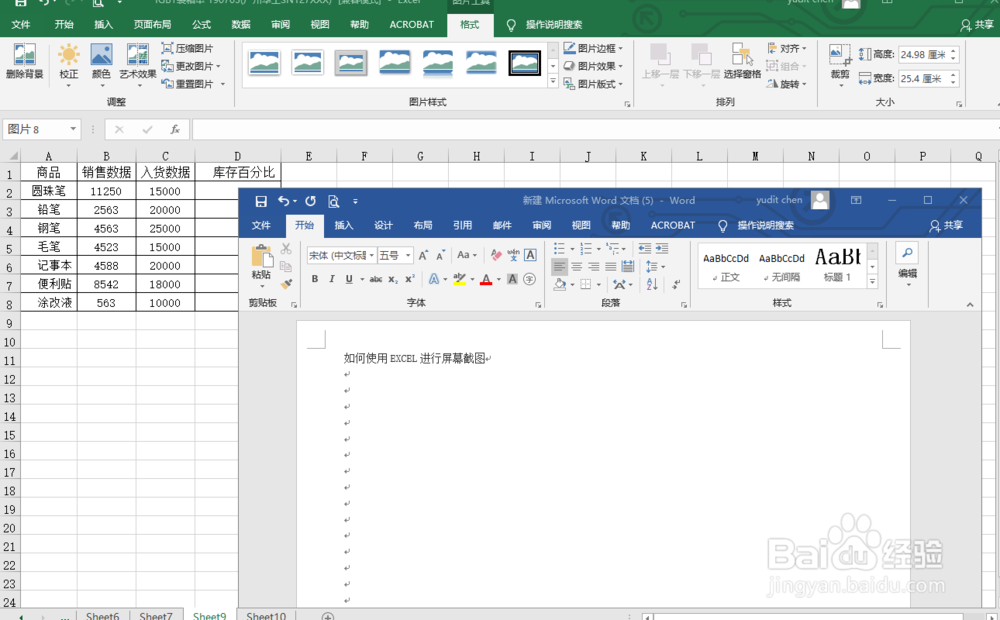Click the insert function fx icon
The width and height of the screenshot is (1000, 620).
(175, 129)
